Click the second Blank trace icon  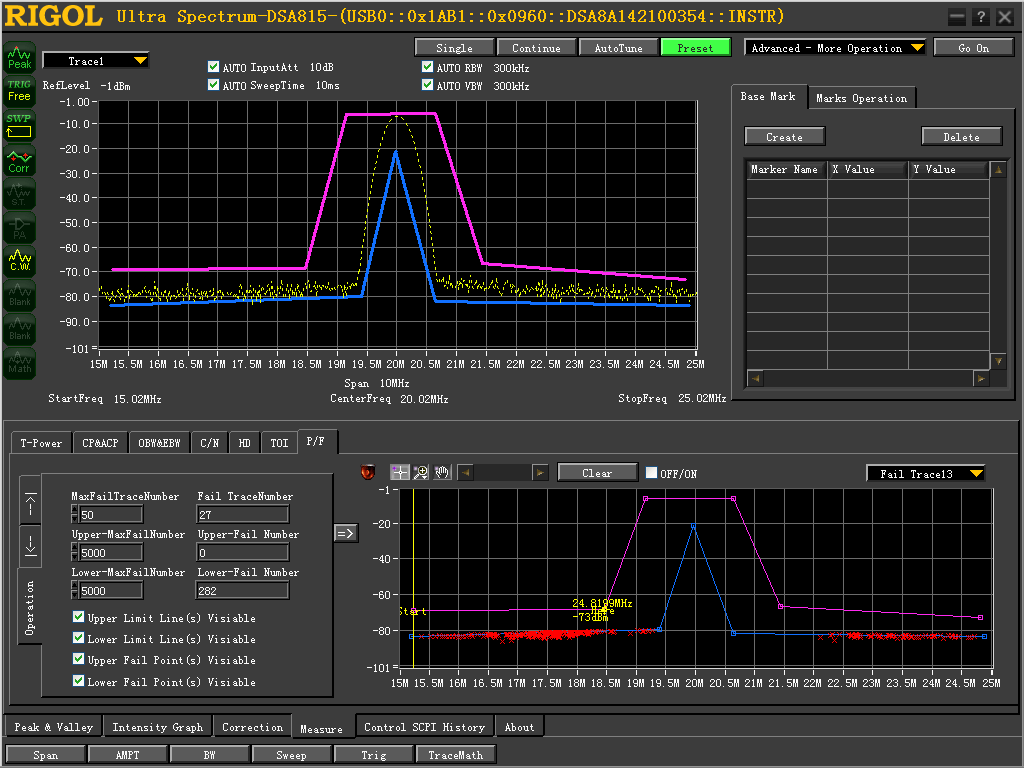20,329
